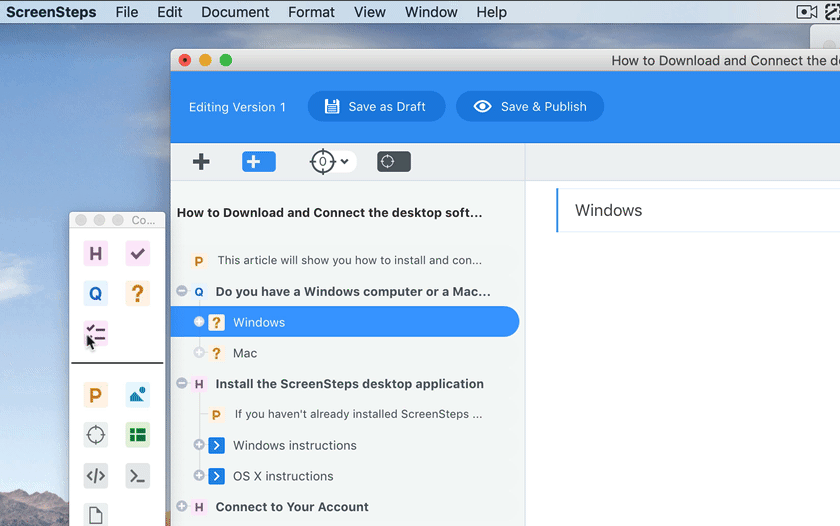Open the Document menu
840x526 pixels.
coord(235,12)
